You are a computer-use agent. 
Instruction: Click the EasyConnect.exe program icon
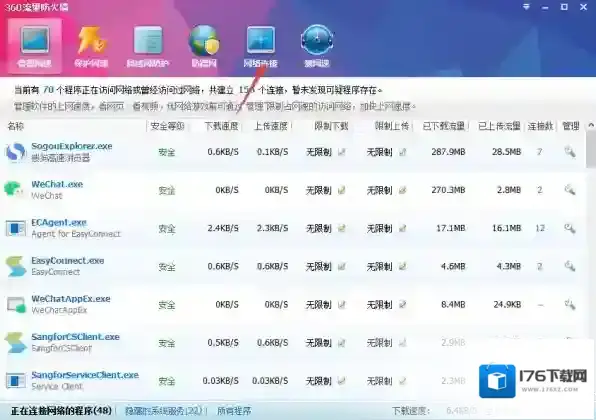16,266
